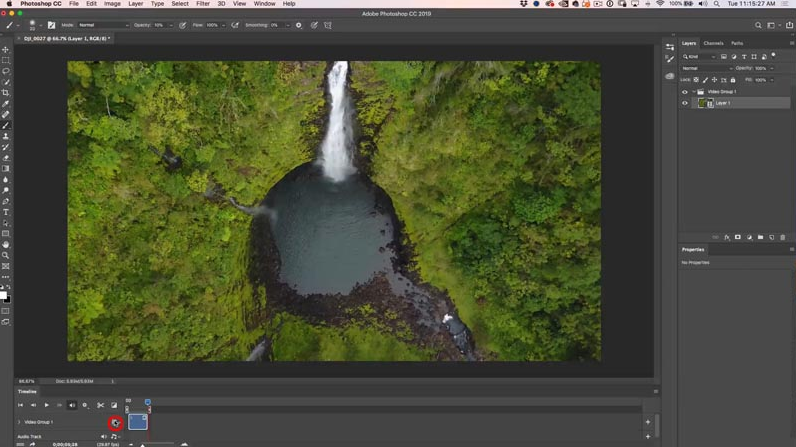Toggle lock all padlock icon
This screenshot has height=447, width=796.
(x=733, y=80)
